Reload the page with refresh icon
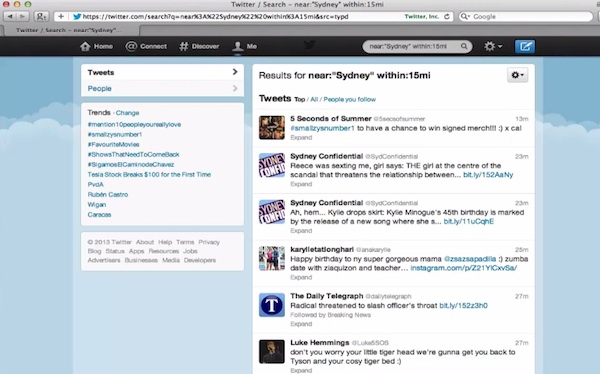 (447, 16)
